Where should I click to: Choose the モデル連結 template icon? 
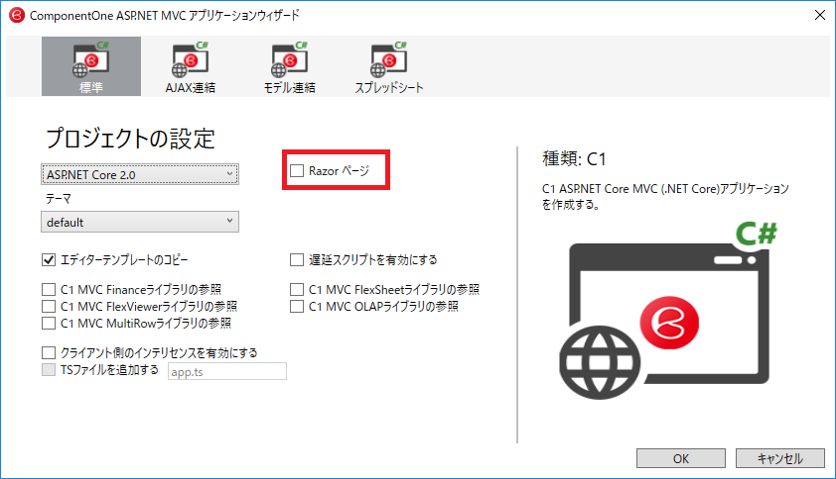coord(290,66)
